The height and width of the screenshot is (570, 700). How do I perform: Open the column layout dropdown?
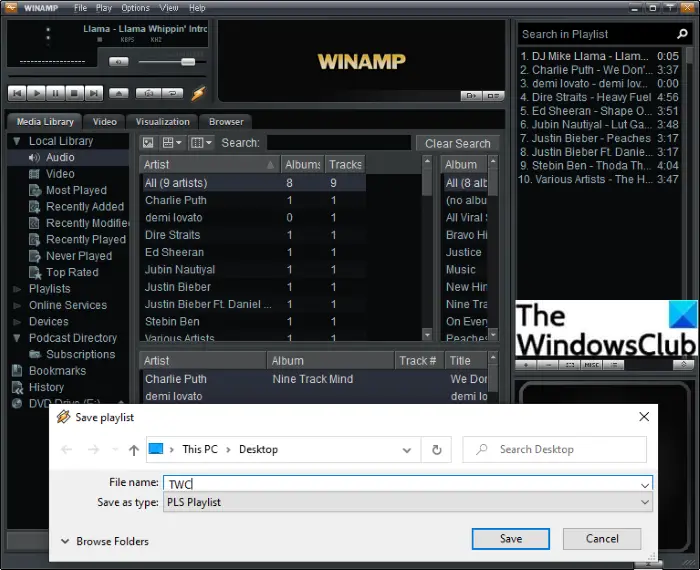pos(201,143)
